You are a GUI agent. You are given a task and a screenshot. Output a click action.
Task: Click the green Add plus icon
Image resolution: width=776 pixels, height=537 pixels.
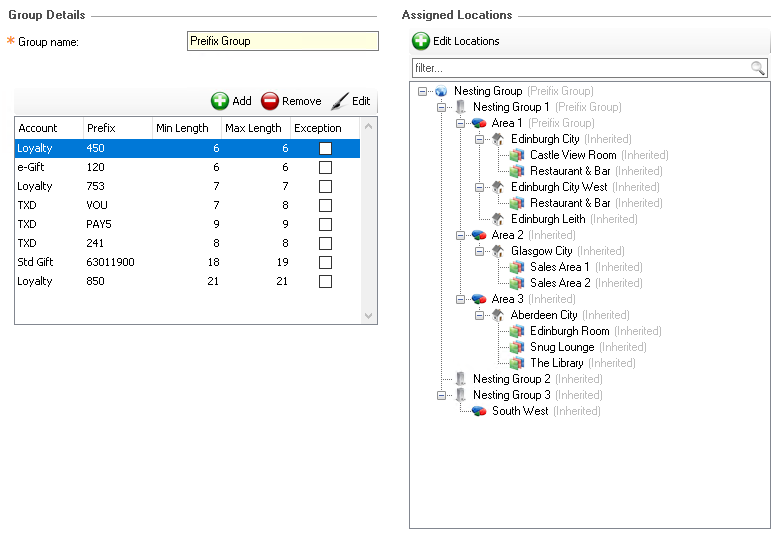[x=220, y=101]
